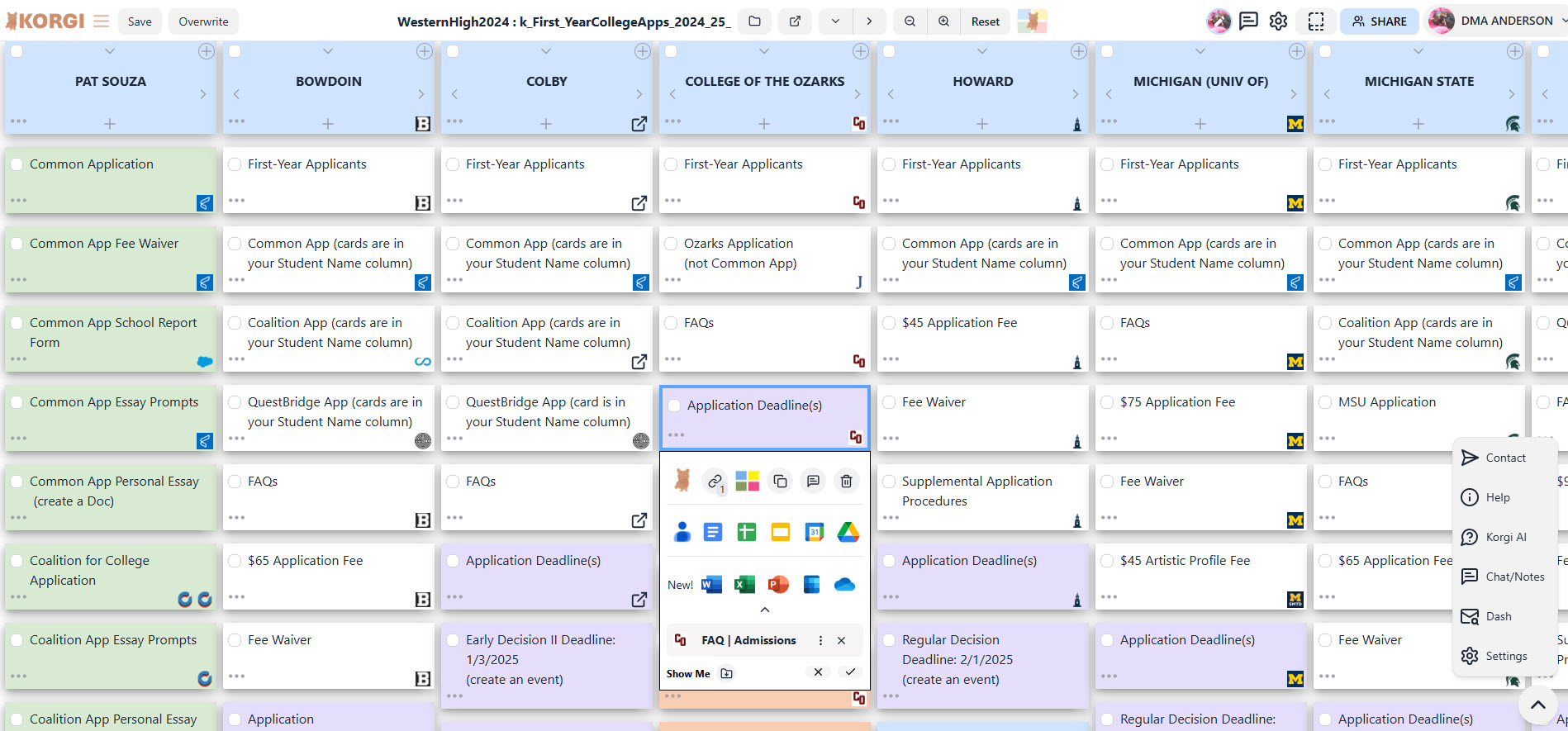Attach a PowerPoint presentation
Screen dimensions: 1568x731
point(778,585)
